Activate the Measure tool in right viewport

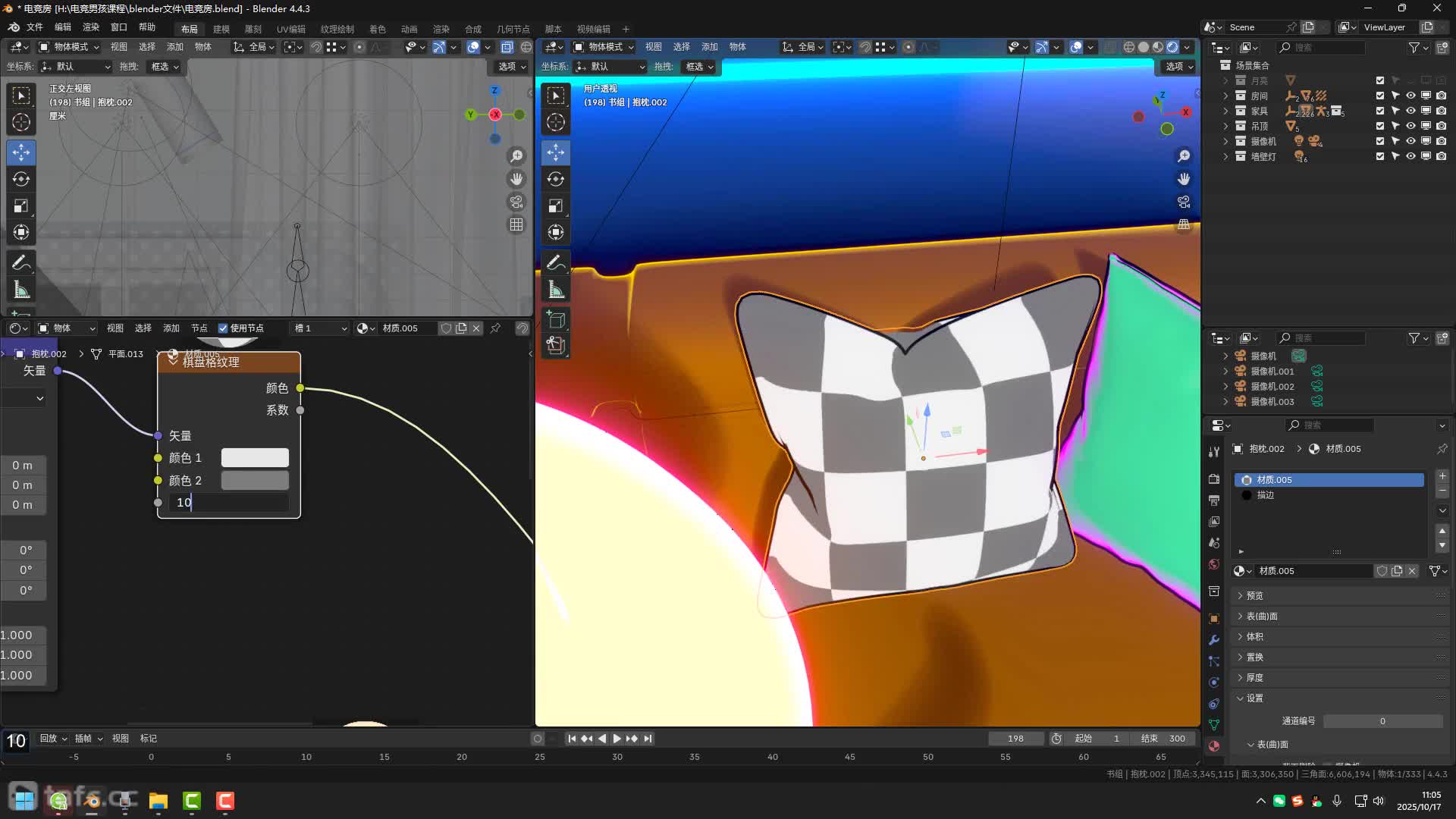pos(556,289)
